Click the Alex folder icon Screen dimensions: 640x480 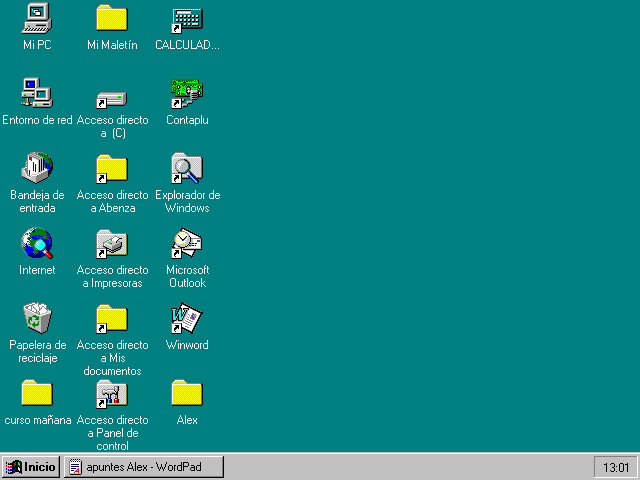[187, 393]
